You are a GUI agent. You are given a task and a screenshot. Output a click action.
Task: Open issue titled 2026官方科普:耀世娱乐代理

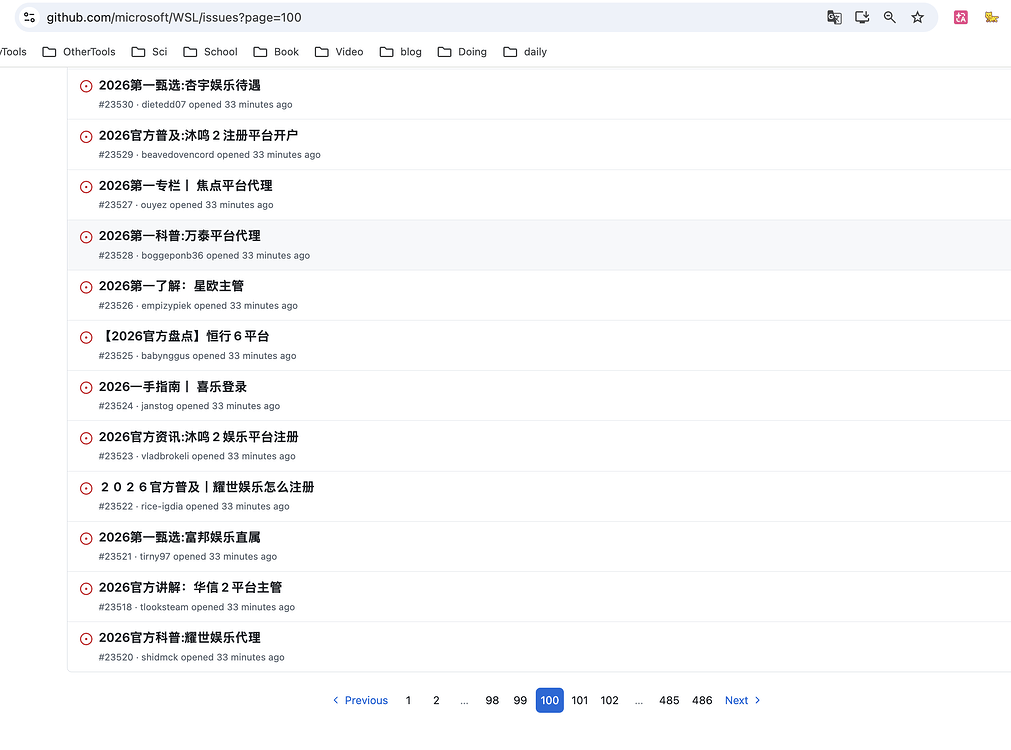(179, 638)
